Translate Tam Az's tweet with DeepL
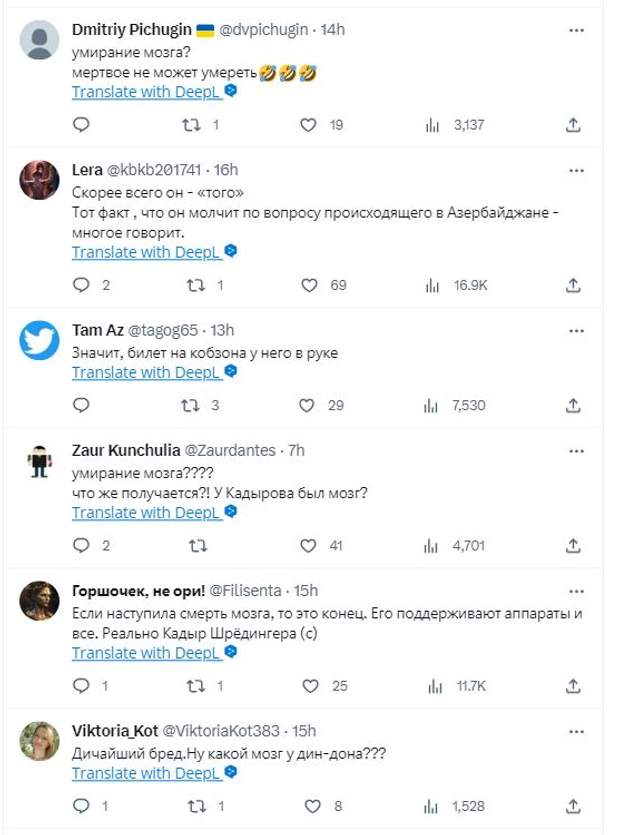 pos(146,372)
